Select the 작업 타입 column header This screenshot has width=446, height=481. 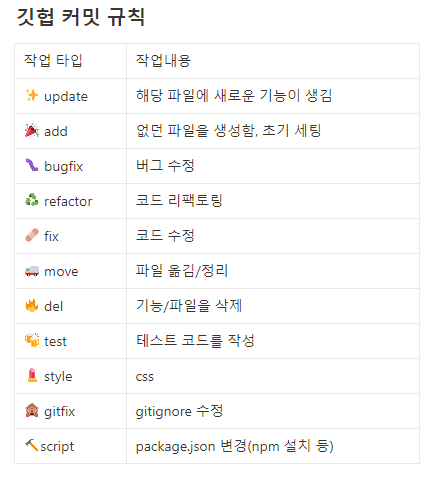70,61
